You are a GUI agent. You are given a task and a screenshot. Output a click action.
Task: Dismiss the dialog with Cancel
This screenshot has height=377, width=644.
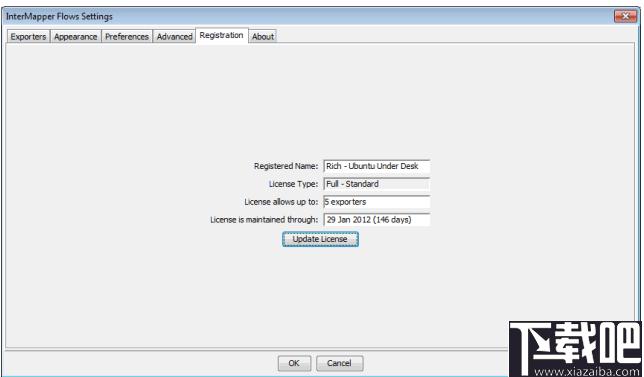point(339,363)
